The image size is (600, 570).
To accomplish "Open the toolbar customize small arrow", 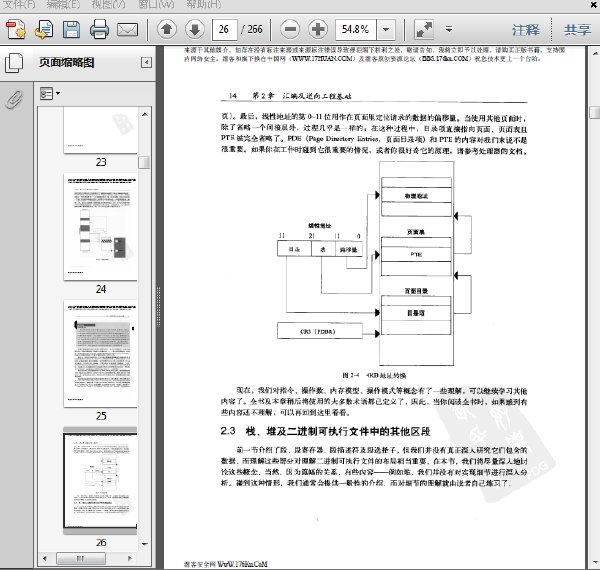I will pos(449,29).
